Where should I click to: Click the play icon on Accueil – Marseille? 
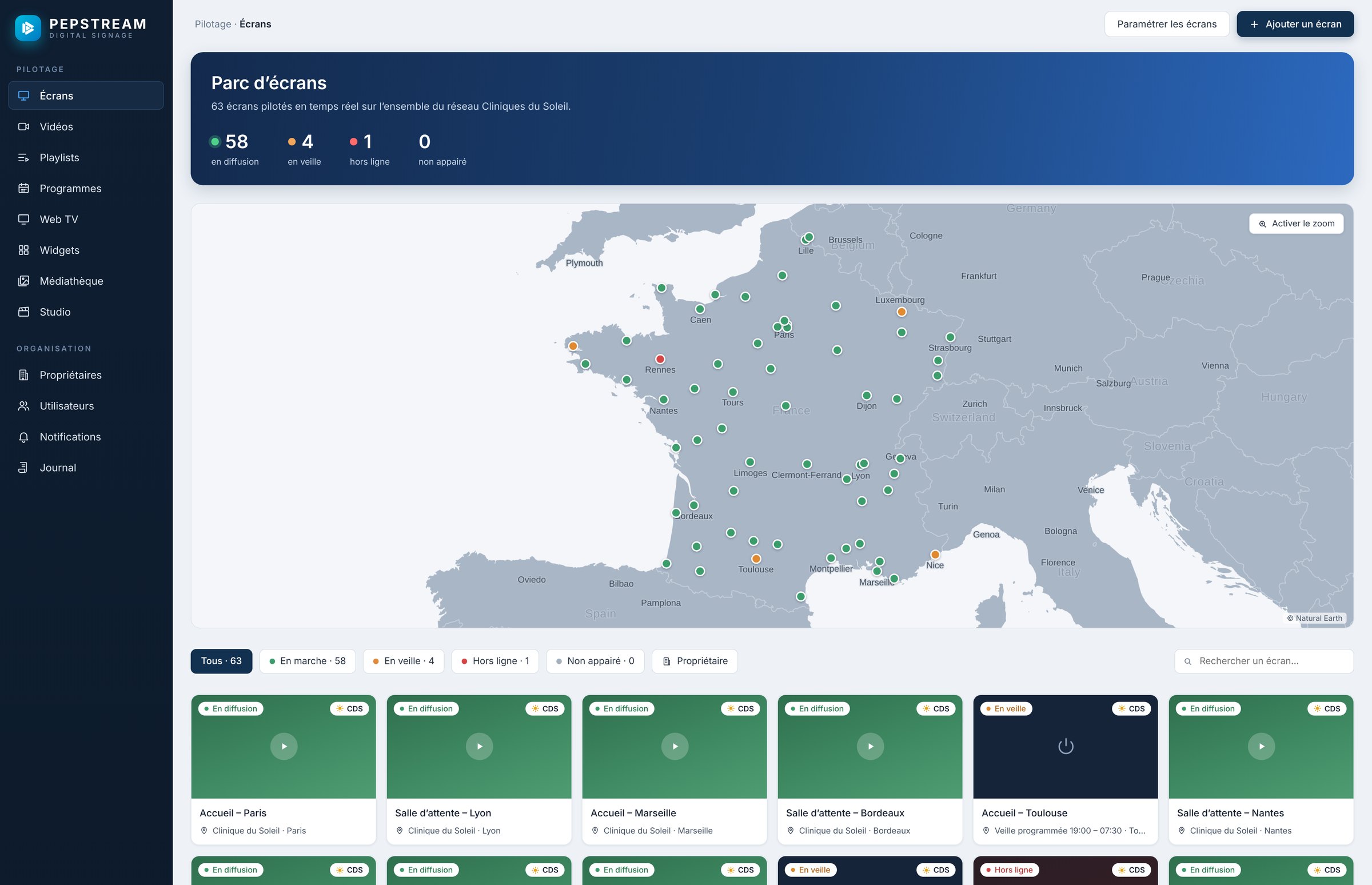[675, 747]
